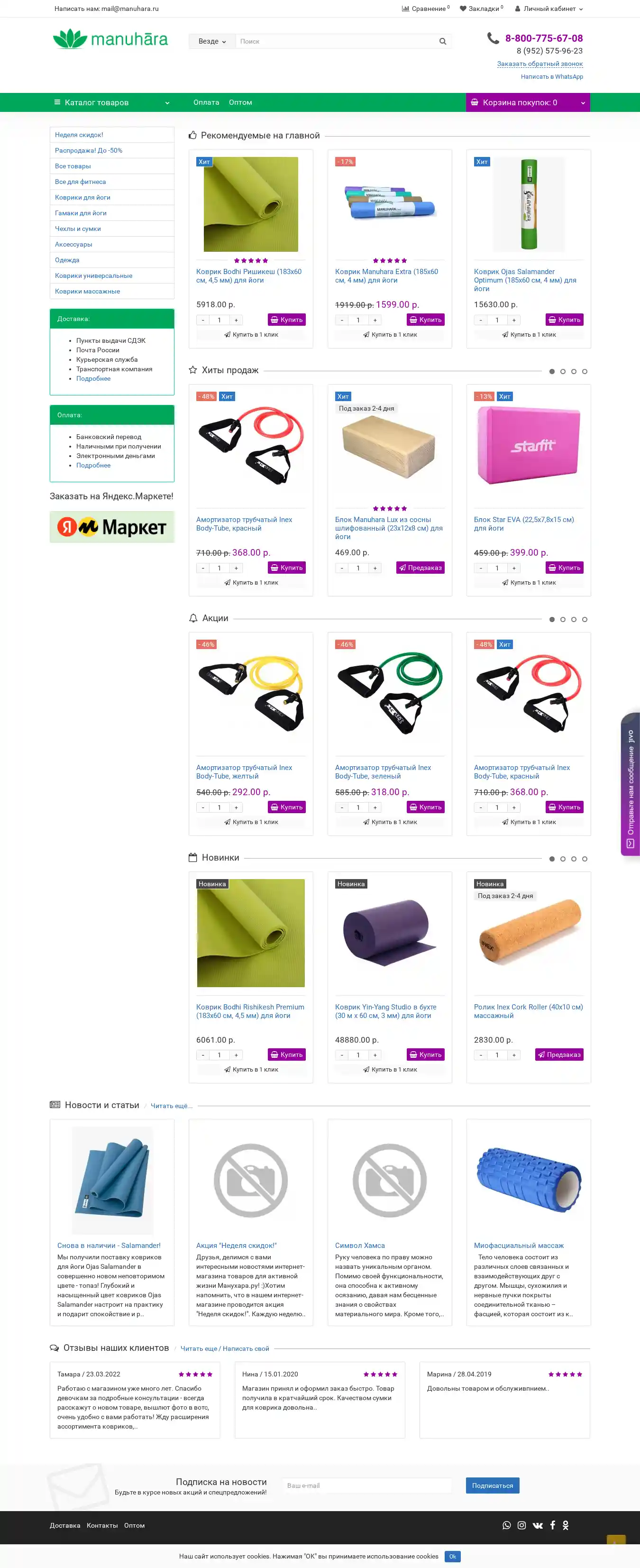Viewport: 640px width, 1568px height.
Task: Open Корзина покупок dropdown
Action: point(528,102)
